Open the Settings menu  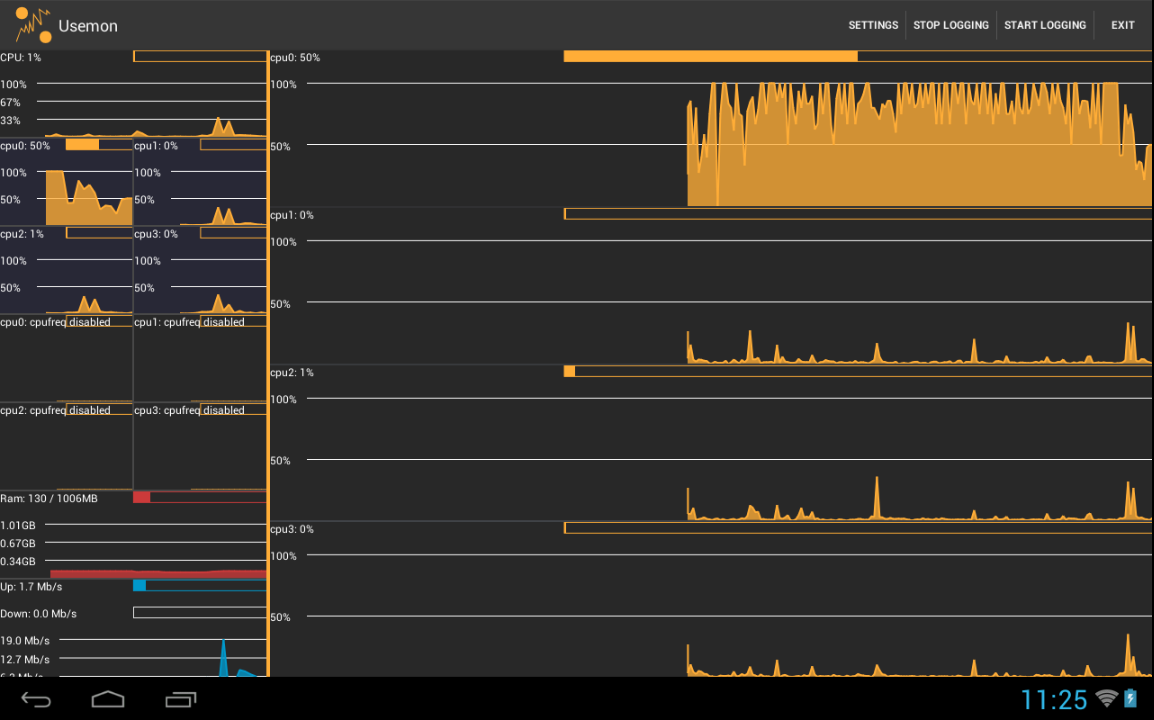pos(873,25)
